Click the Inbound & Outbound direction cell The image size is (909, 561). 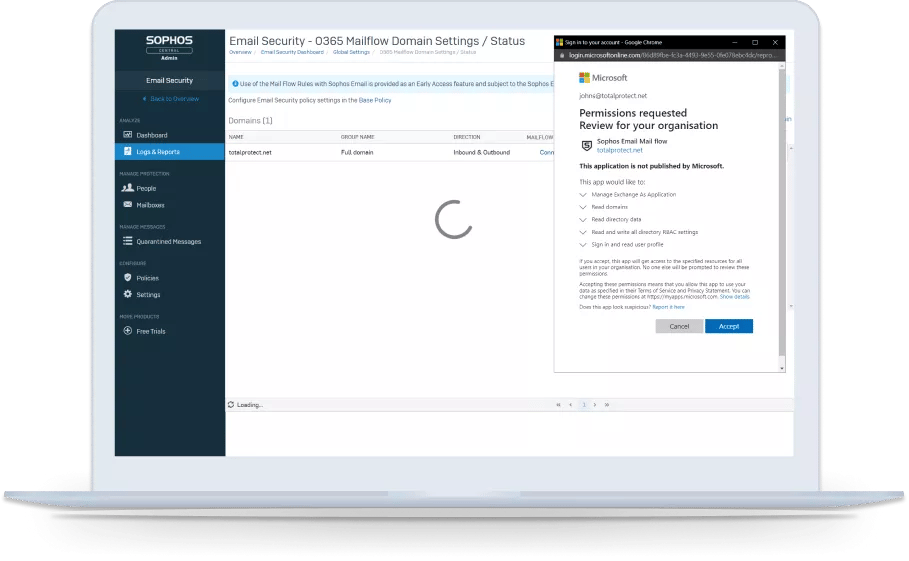[x=482, y=152]
